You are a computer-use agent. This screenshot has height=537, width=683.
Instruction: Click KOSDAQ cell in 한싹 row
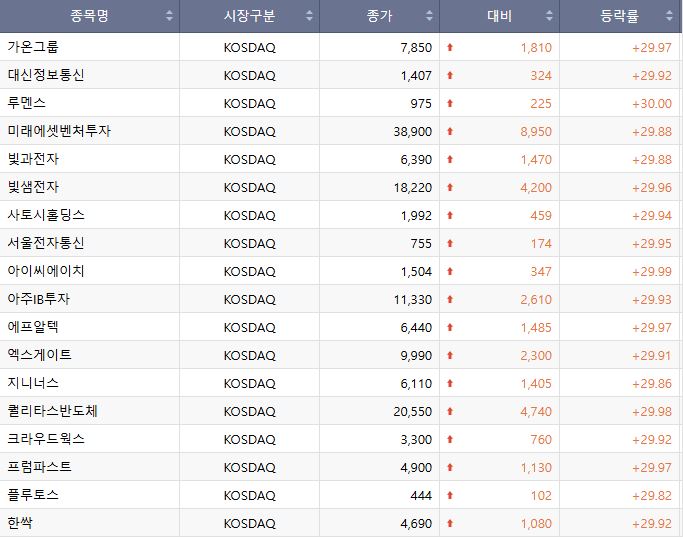(250, 523)
